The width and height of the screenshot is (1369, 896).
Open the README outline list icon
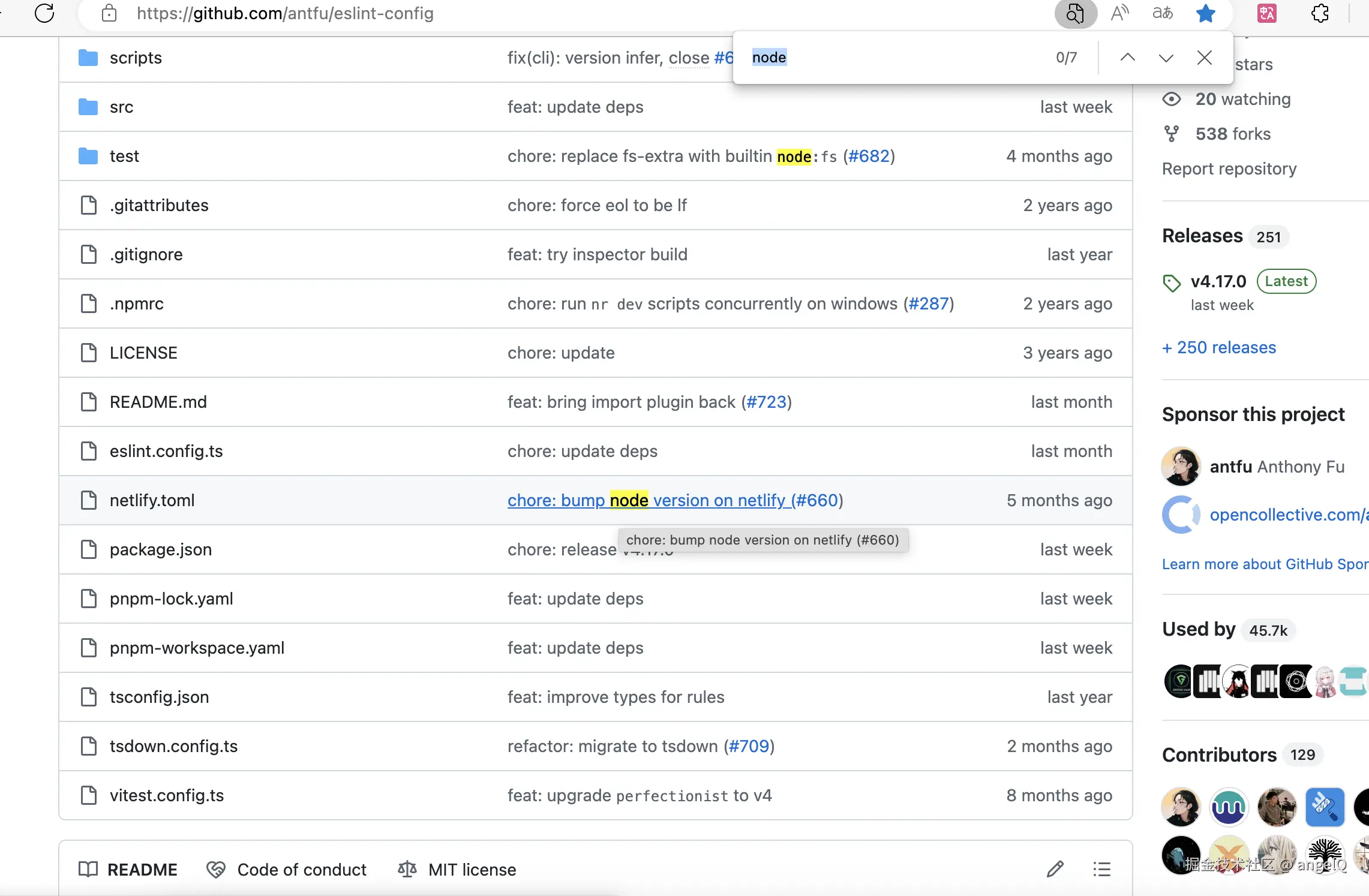tap(1101, 869)
